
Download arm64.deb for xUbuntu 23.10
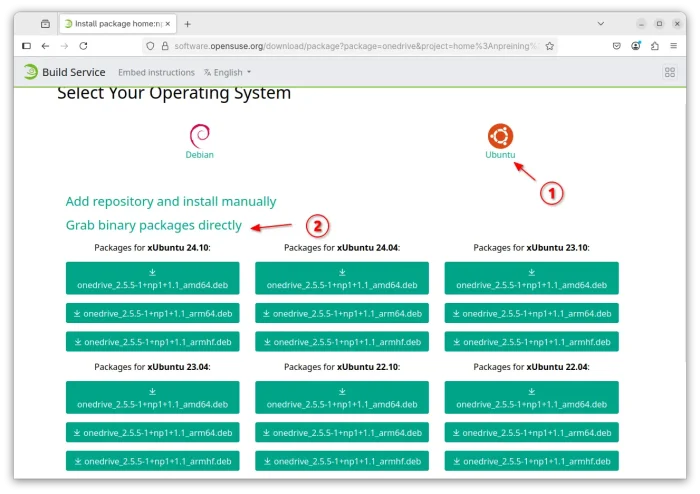point(531,313)
